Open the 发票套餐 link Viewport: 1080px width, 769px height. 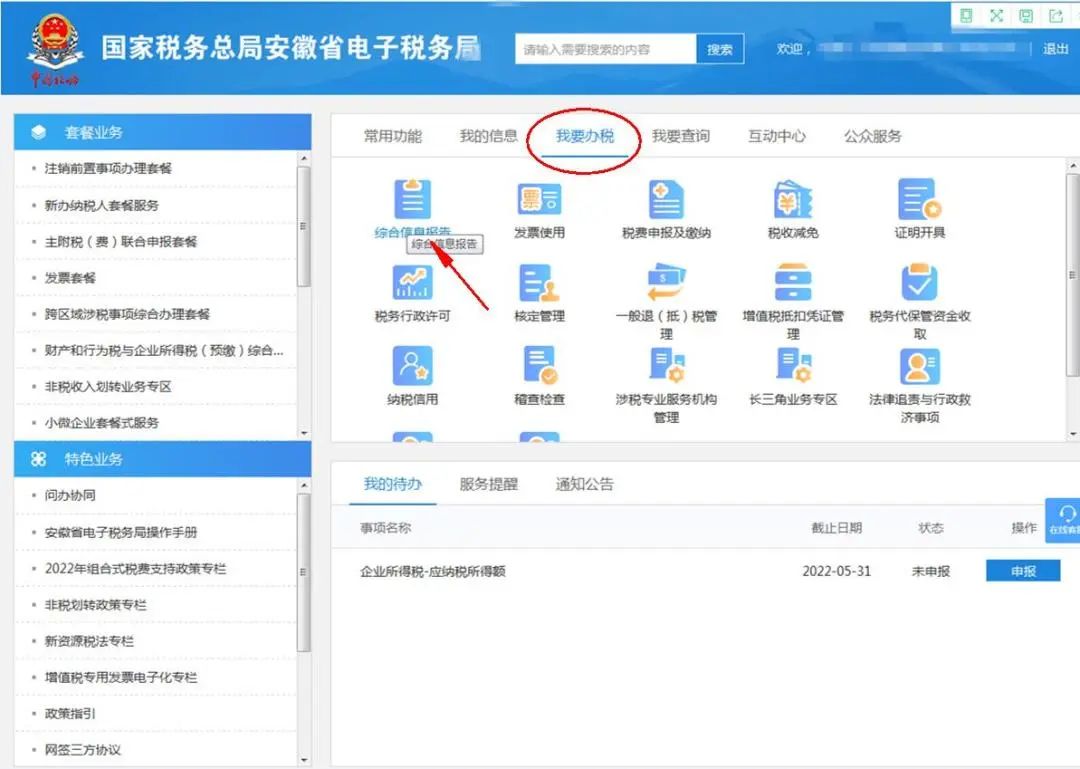70,278
